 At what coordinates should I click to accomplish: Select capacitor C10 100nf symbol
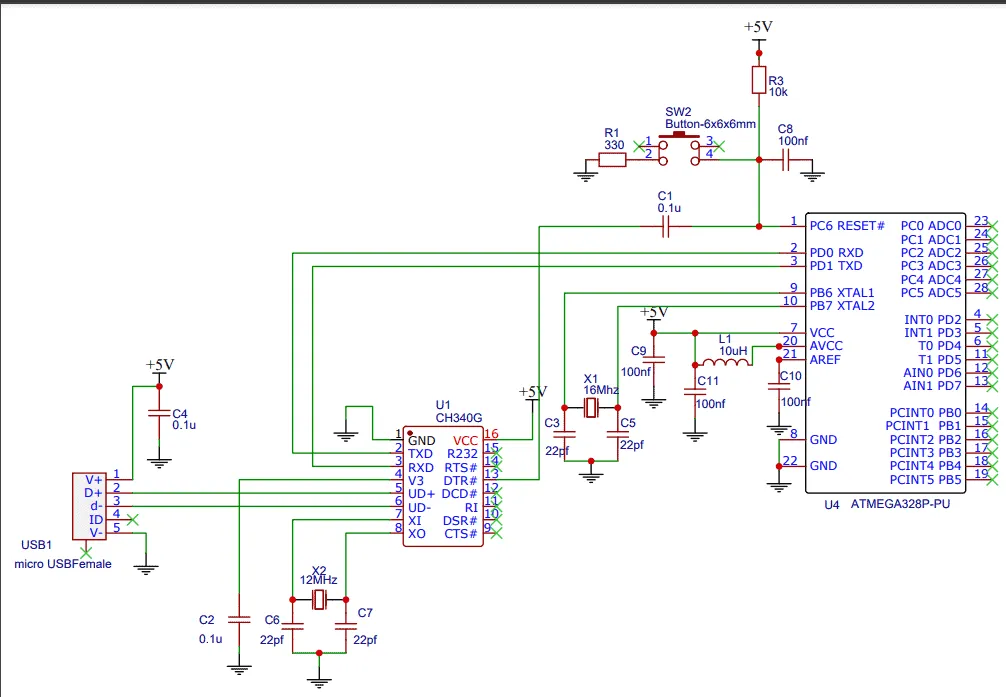pyautogui.click(x=779, y=386)
